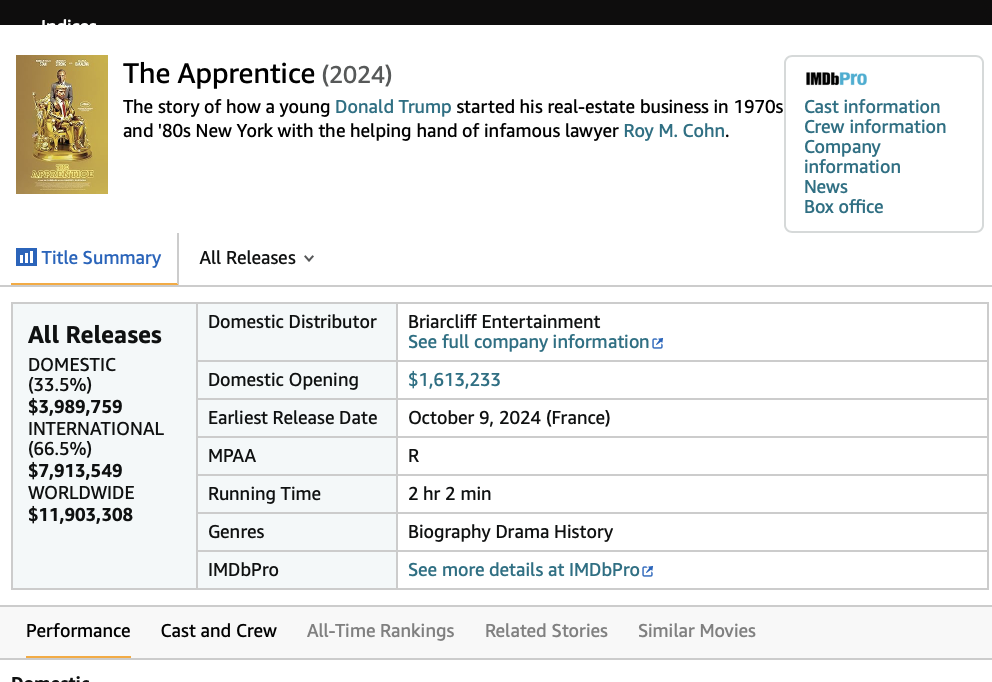The image size is (992, 682).
Task: Click the All Releases chevron arrow
Action: (309, 259)
